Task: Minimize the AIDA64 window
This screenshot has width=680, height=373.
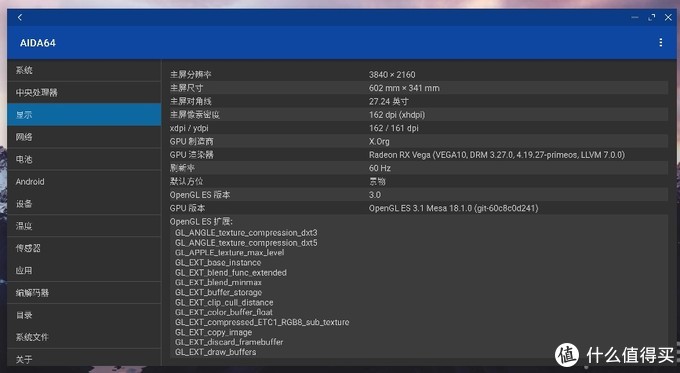Action: (x=635, y=17)
